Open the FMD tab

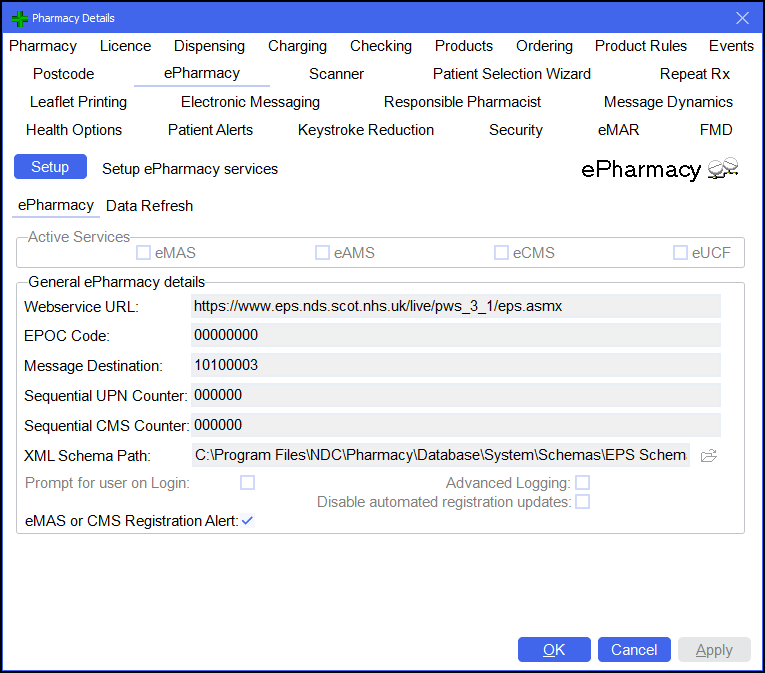tap(716, 130)
